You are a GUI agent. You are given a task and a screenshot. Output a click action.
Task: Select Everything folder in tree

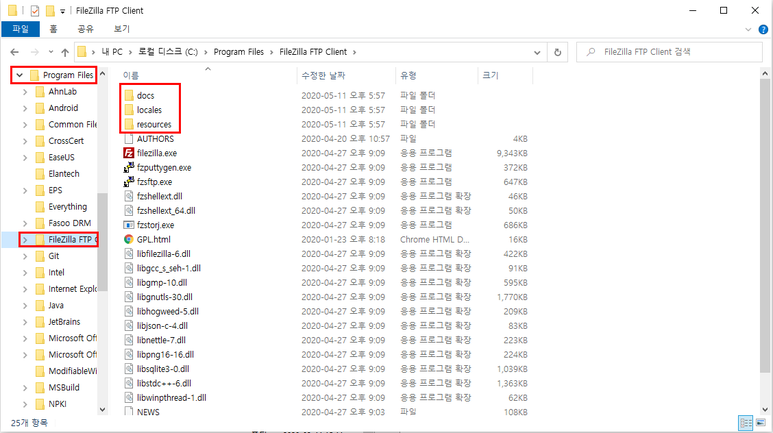68,207
